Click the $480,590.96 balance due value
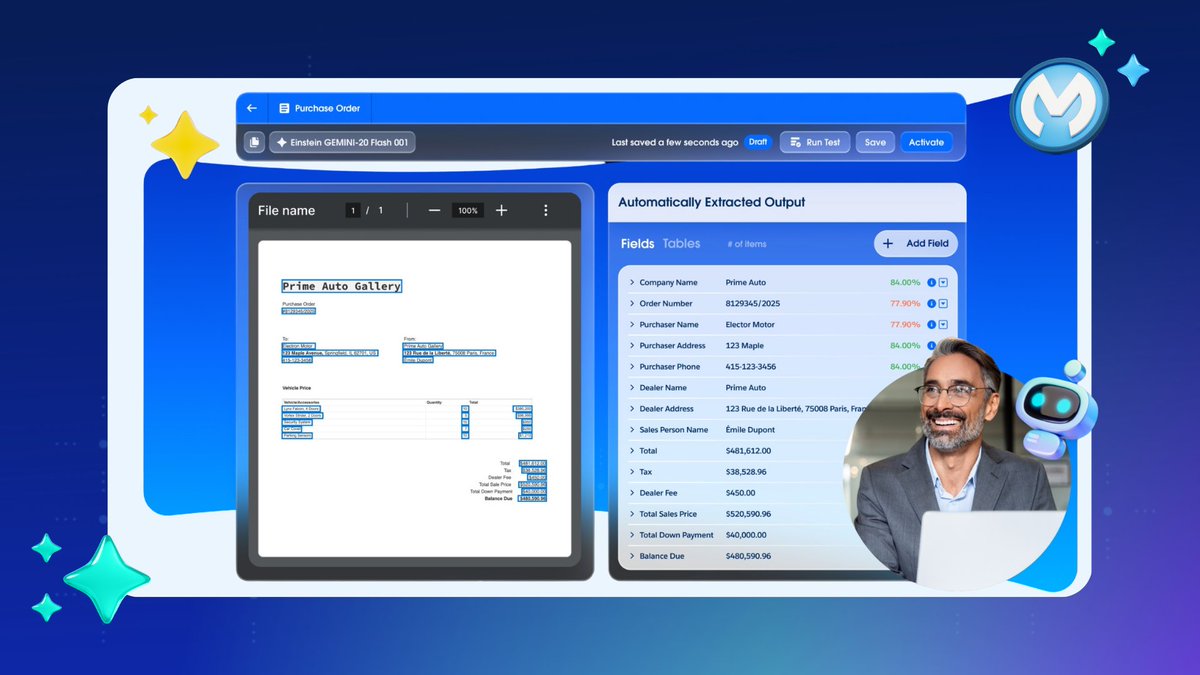This screenshot has width=1200, height=675. click(748, 555)
